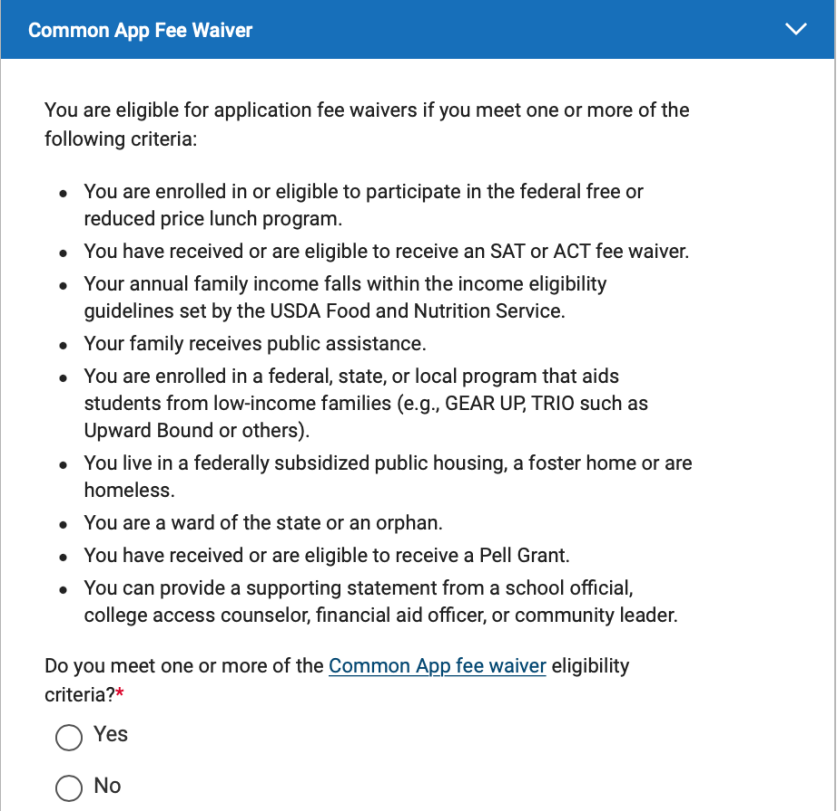Click the Pell Grant bullet point

pyautogui.click(x=330, y=554)
